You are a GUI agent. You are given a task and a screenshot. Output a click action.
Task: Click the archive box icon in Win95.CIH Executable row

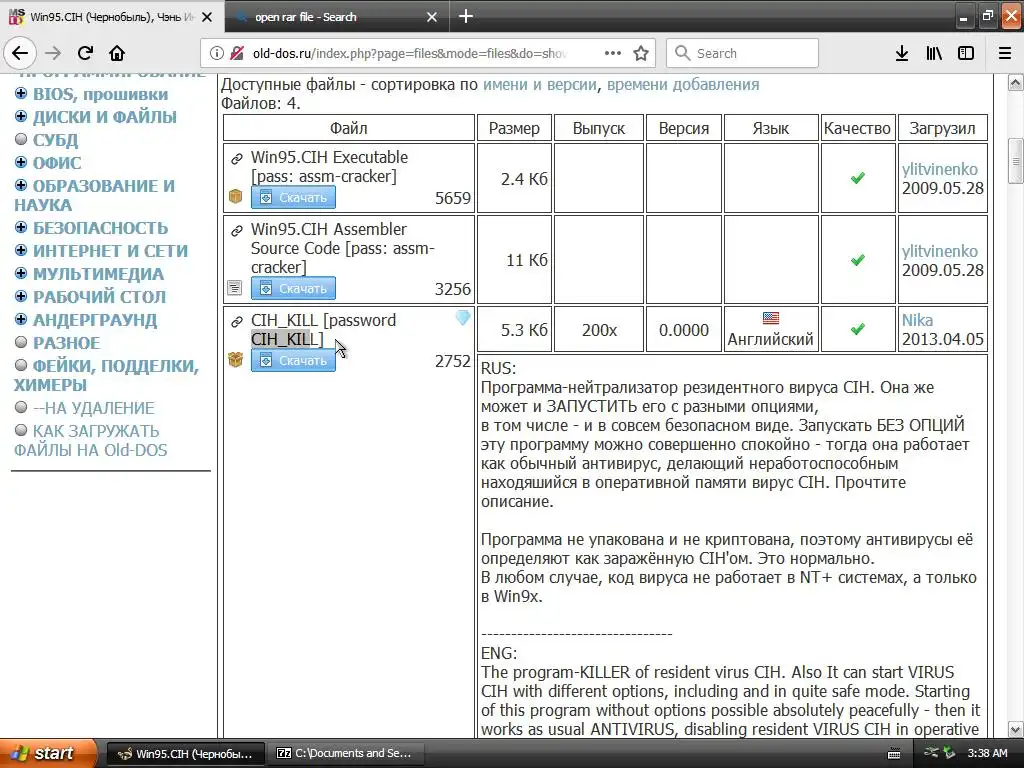(235, 196)
